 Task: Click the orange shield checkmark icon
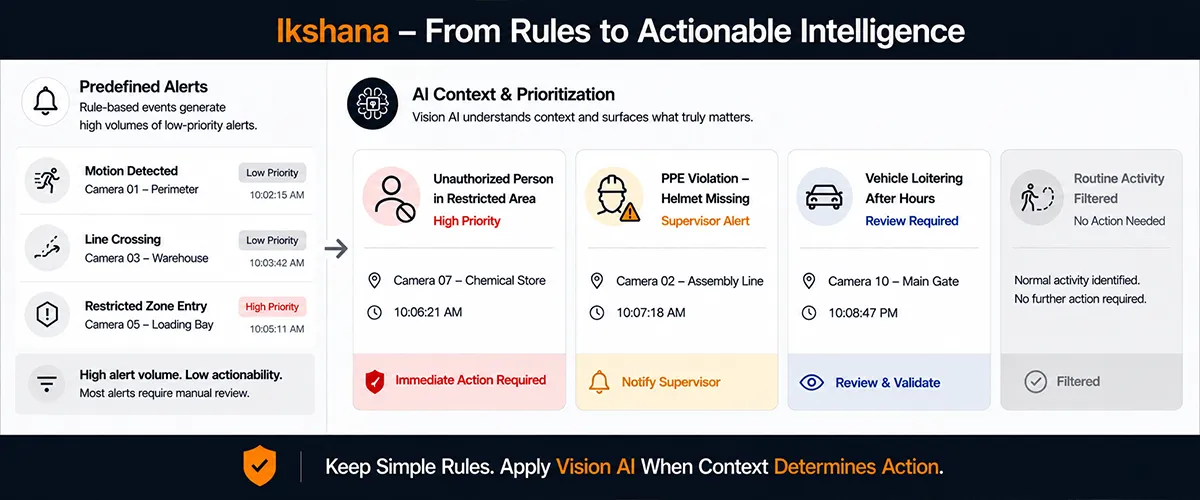click(260, 466)
